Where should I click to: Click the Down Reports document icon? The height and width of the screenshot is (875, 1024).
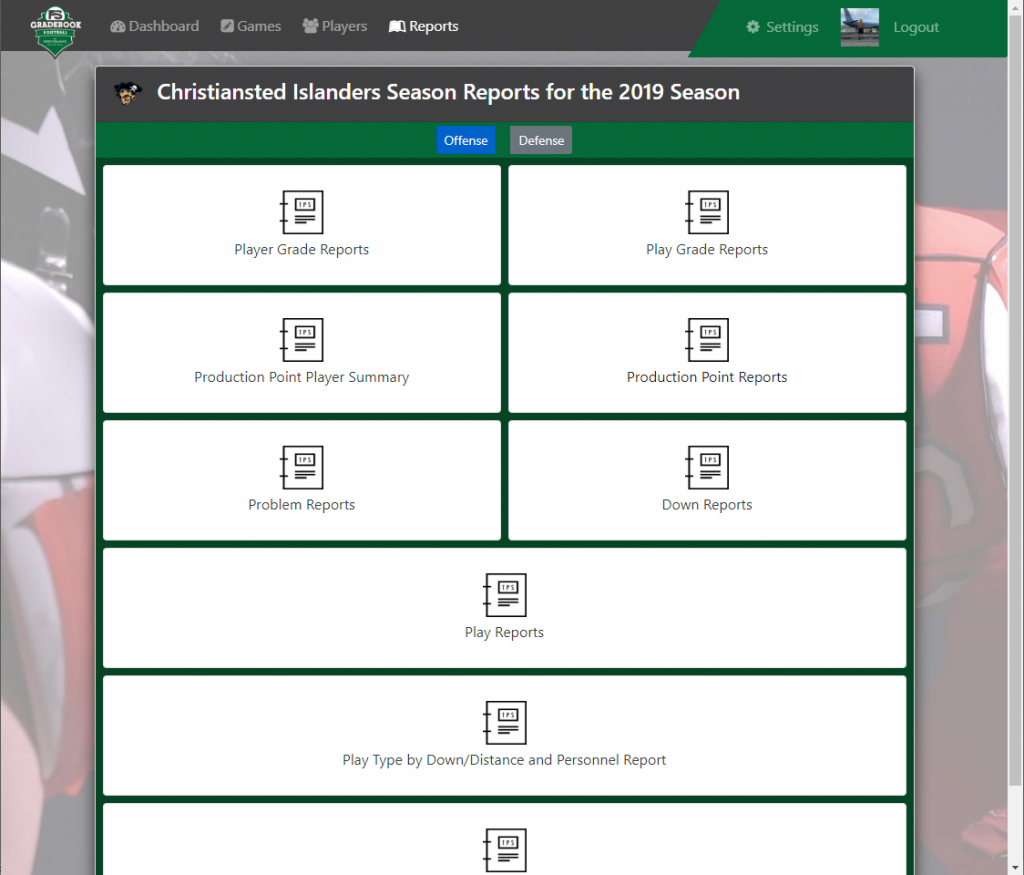(707, 467)
